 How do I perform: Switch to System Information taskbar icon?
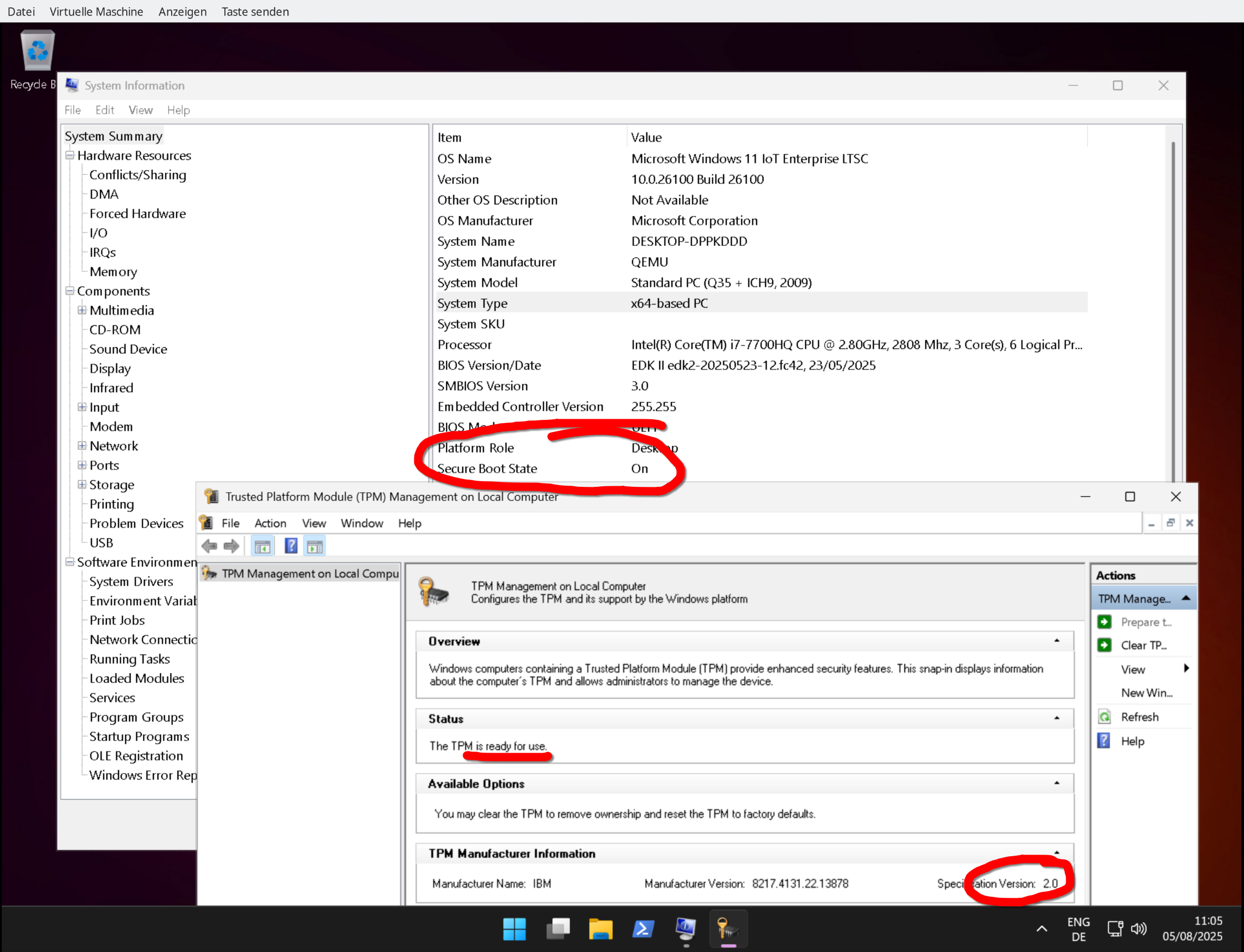[x=686, y=929]
